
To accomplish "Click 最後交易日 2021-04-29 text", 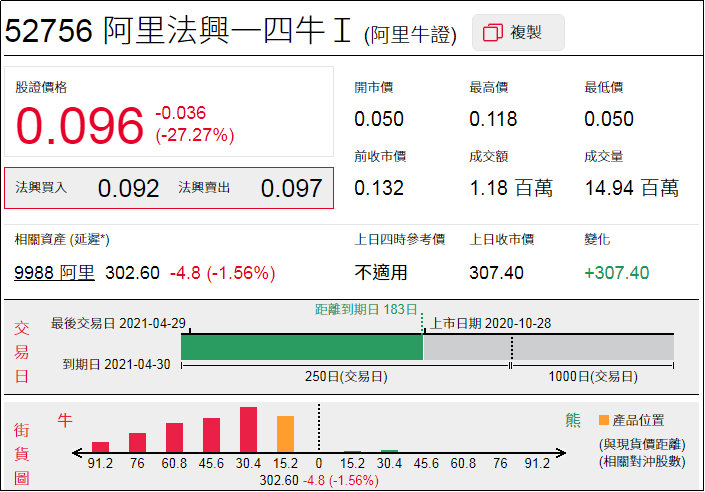I will coord(118,323).
